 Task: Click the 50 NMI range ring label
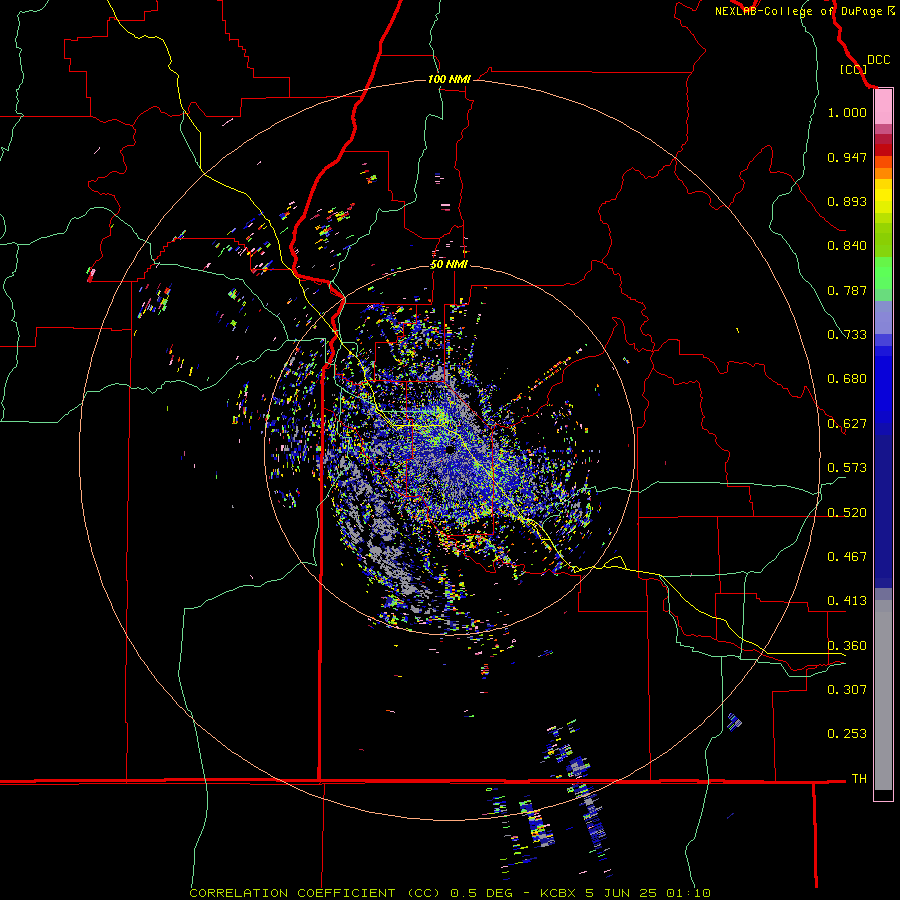(x=449, y=264)
